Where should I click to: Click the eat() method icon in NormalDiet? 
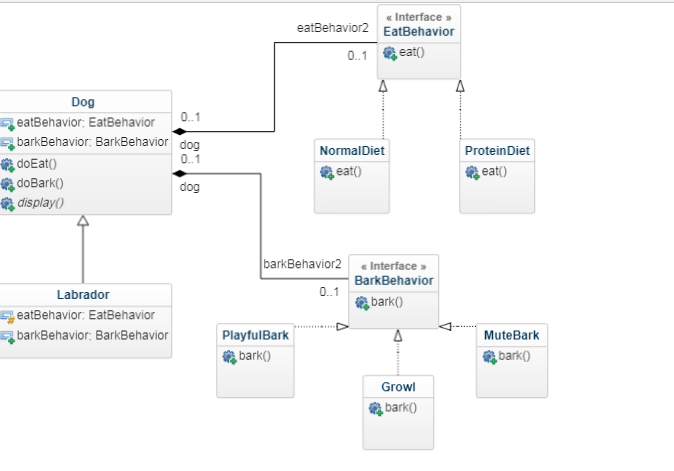click(x=326, y=172)
